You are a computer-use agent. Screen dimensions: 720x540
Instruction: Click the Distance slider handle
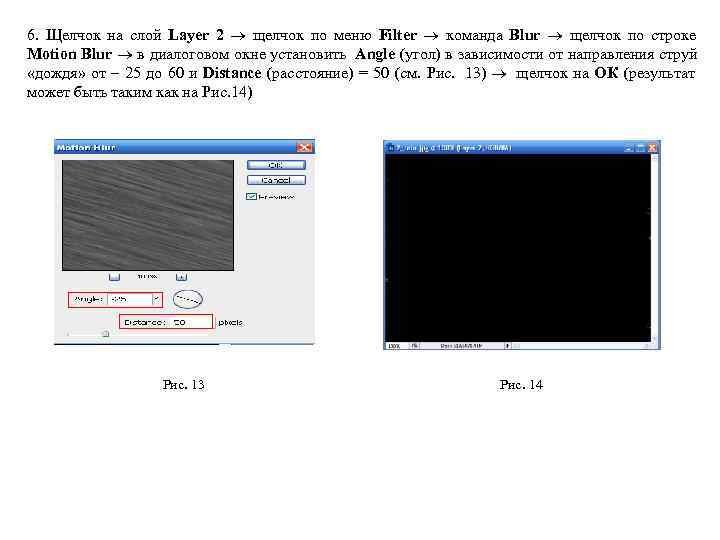point(106,334)
